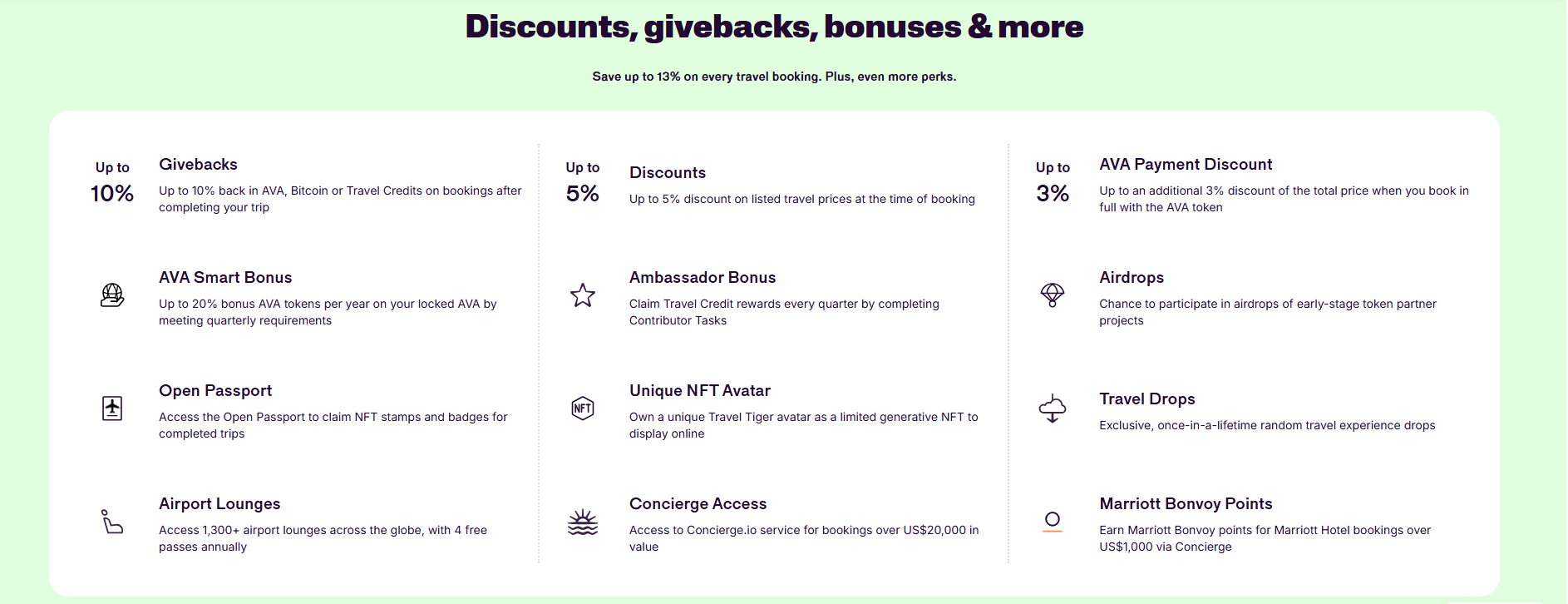Click the Marriott Bonvoy Points circle icon

1053,522
